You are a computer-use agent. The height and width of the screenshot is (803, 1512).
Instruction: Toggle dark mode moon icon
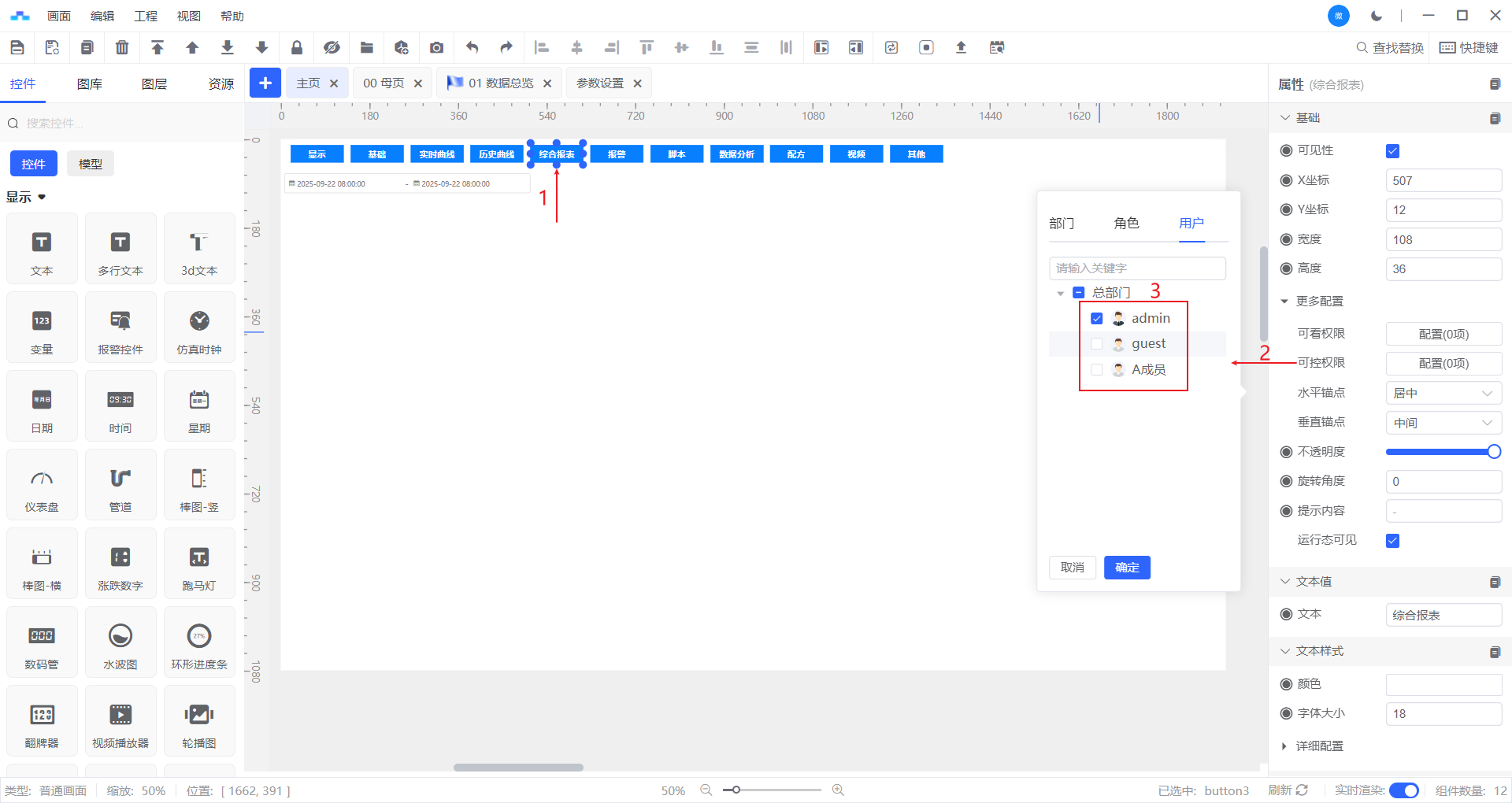click(1377, 16)
